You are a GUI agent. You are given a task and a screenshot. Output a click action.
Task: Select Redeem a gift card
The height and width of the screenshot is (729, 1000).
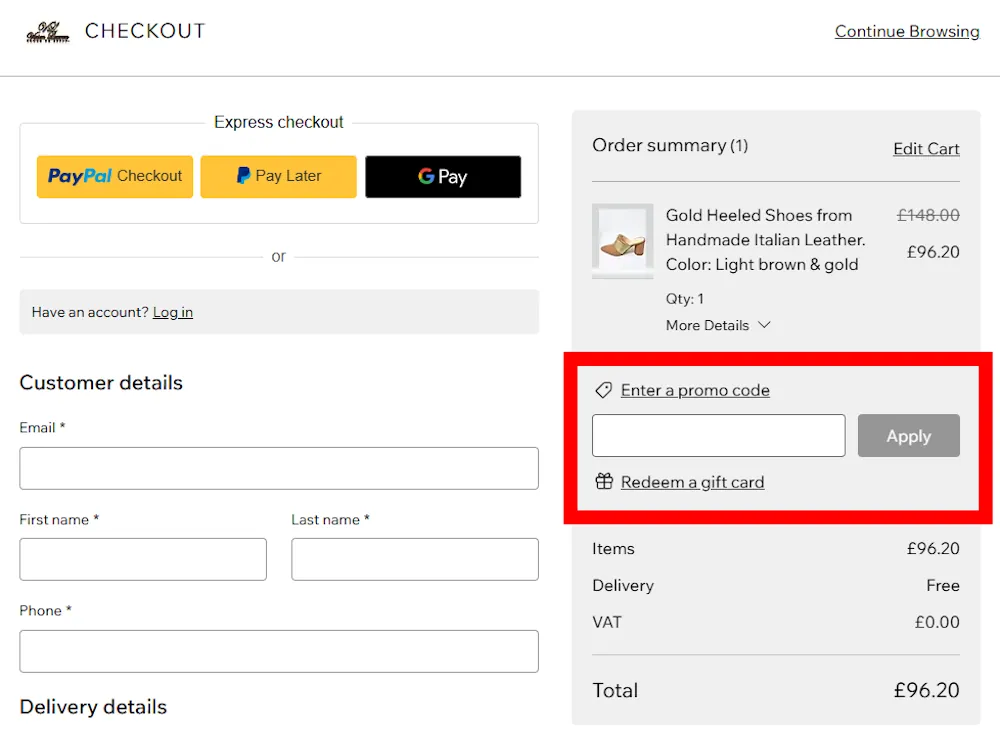pyautogui.click(x=692, y=481)
